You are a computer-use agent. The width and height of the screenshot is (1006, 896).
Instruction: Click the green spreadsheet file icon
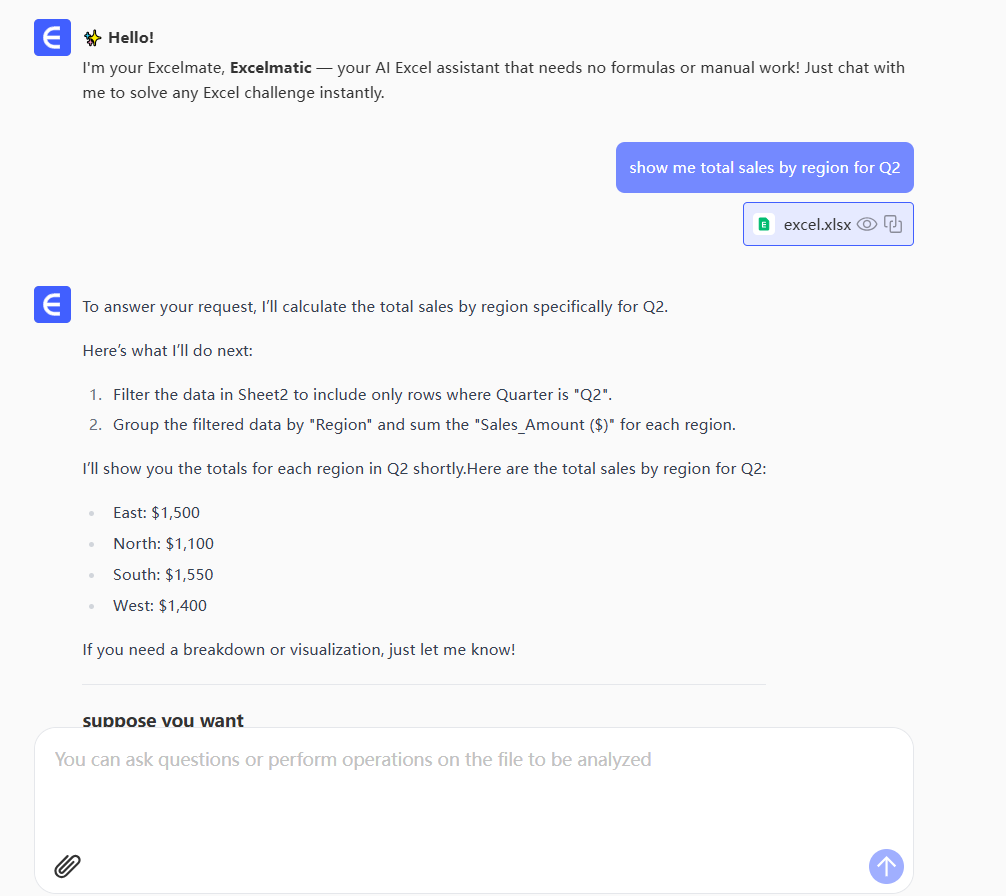point(764,224)
